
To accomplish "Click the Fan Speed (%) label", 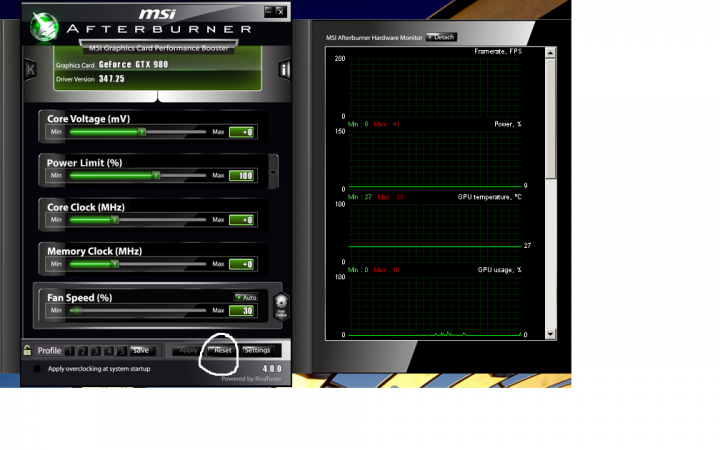I will click(79, 298).
